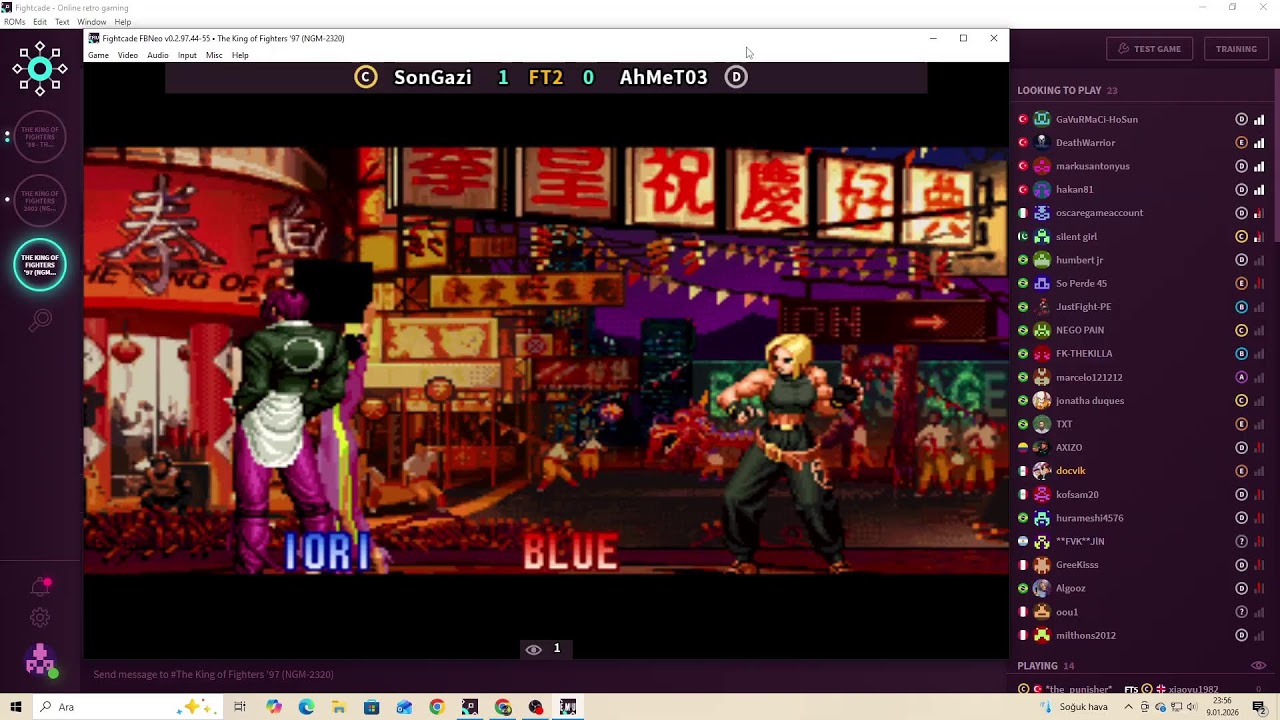Open Fightcade settings gear icon
This screenshot has height=720, width=1280.
[x=40, y=618]
